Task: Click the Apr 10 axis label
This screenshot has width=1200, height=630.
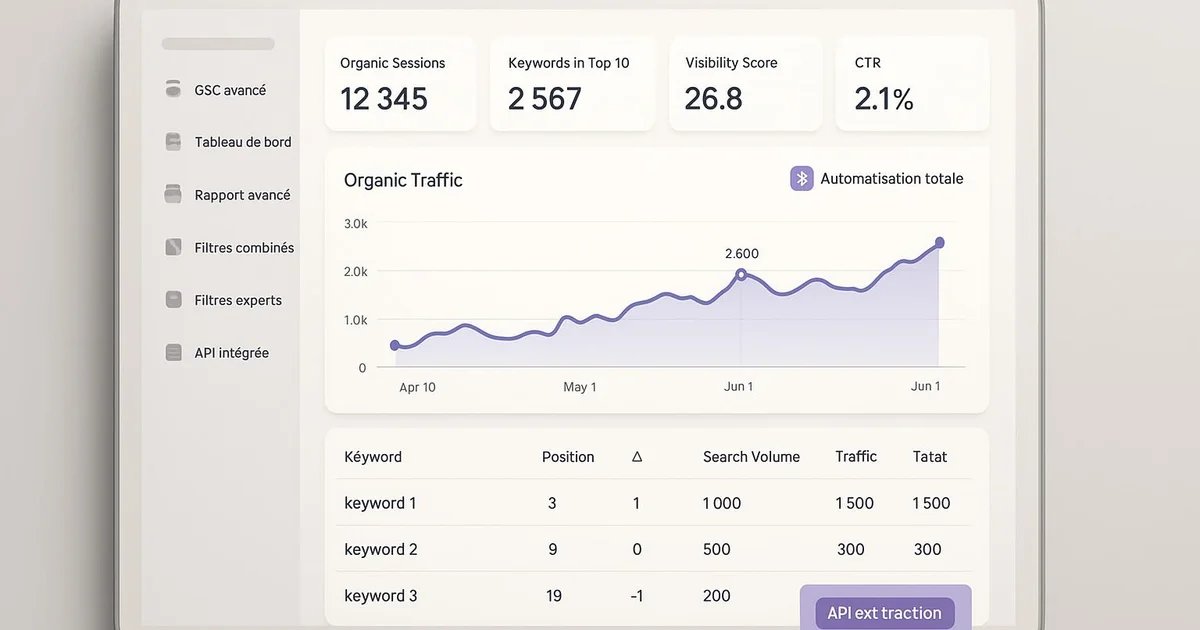Action: 417,387
